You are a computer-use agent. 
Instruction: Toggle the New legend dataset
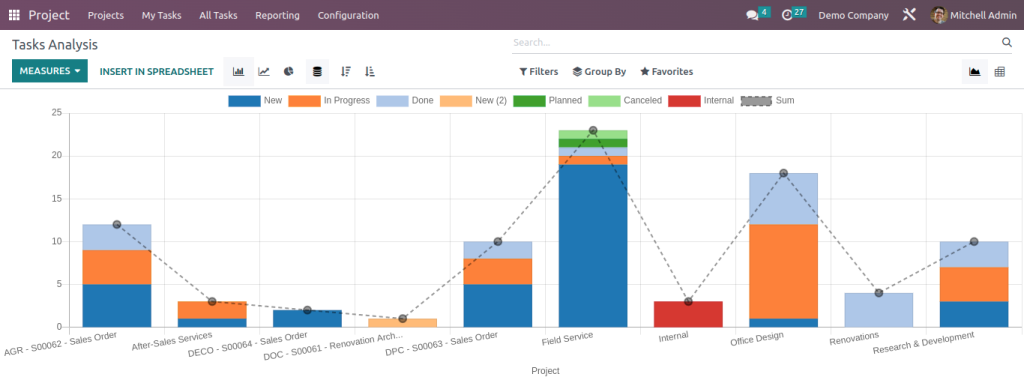click(x=255, y=101)
